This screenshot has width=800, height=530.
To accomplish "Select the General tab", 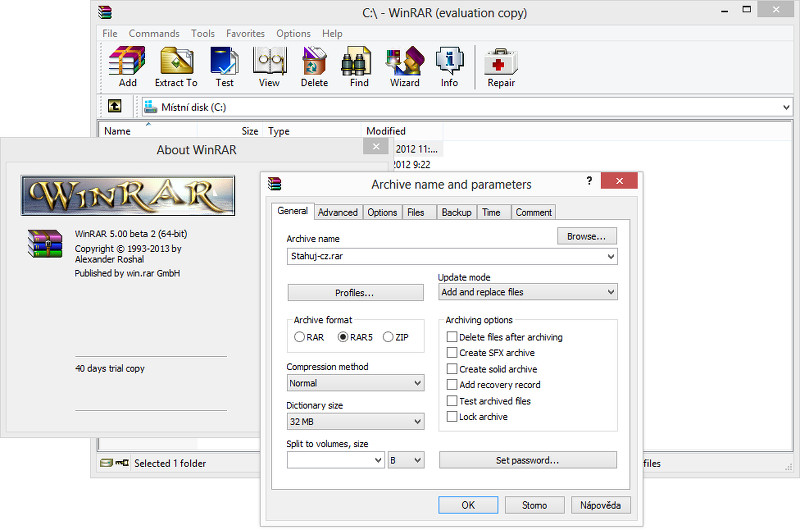I will tap(292, 211).
